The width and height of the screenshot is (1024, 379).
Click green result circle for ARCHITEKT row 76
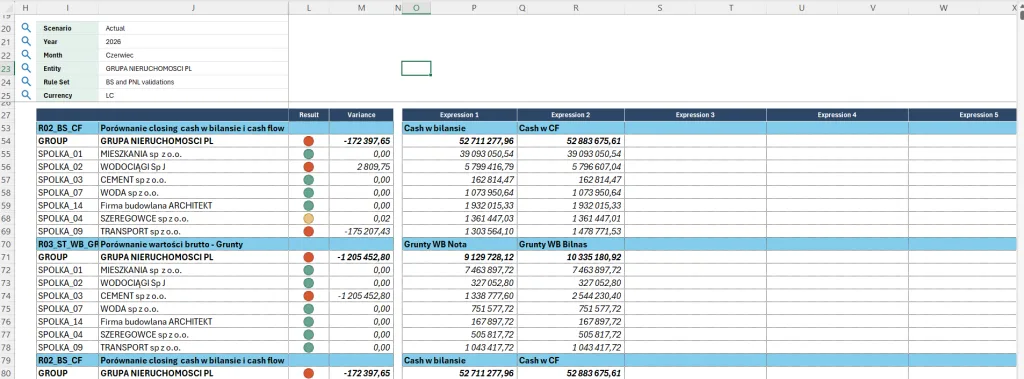(x=308, y=321)
